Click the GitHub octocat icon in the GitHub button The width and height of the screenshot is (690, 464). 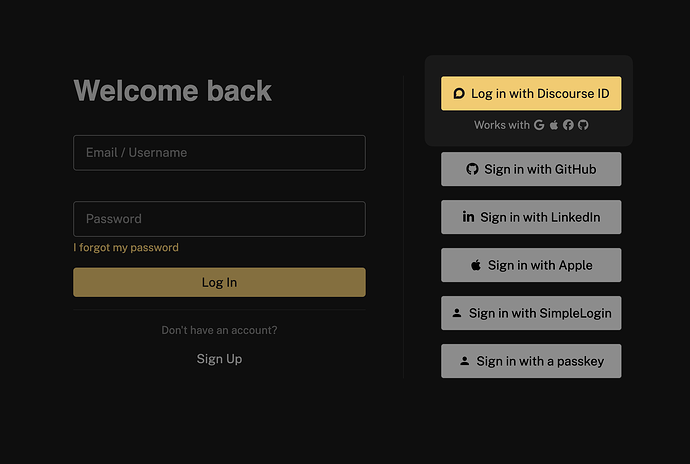[472, 169]
